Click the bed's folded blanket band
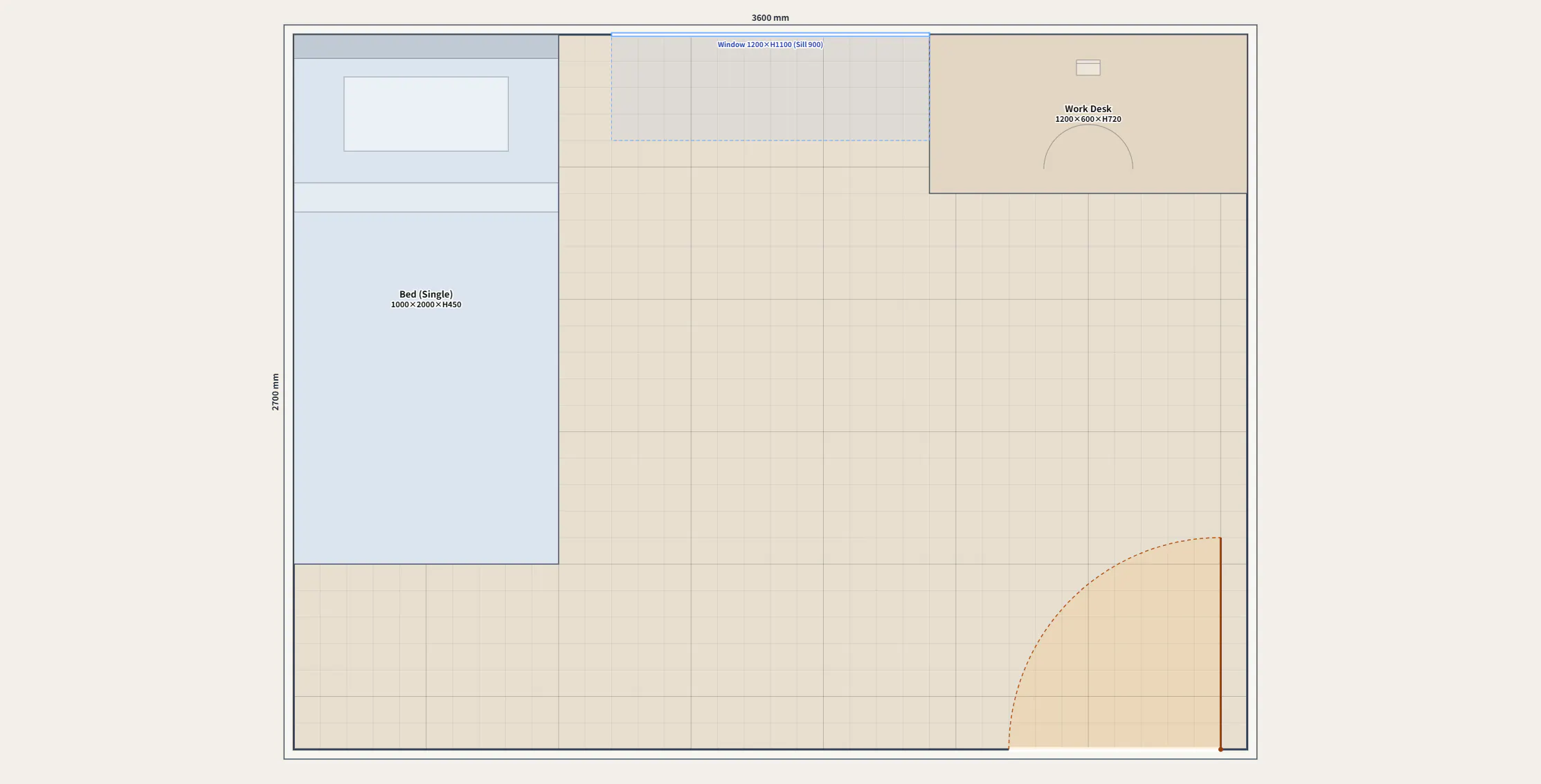 426,197
